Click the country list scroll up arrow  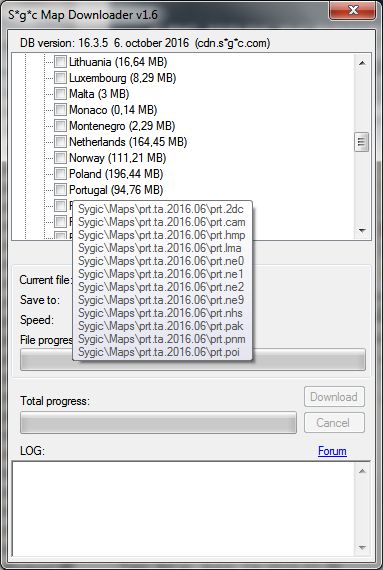362,63
